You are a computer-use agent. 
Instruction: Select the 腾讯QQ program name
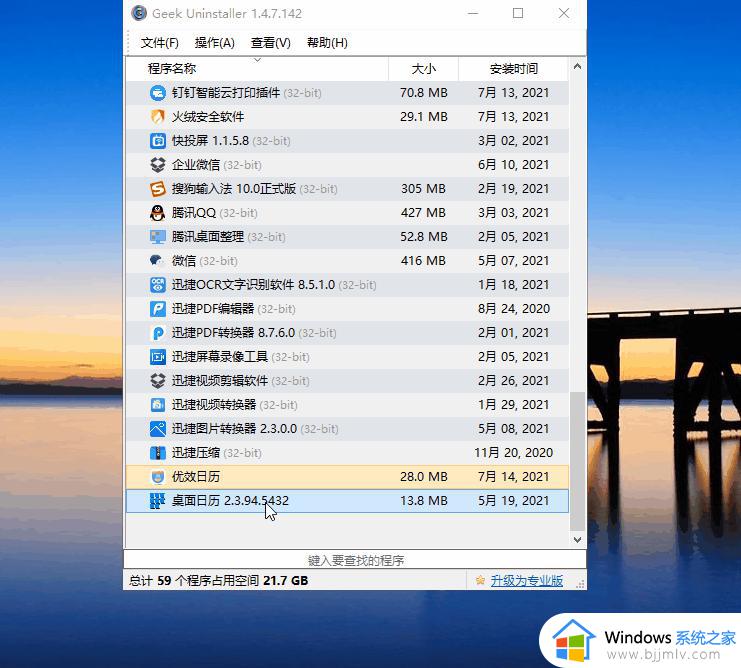(x=193, y=213)
